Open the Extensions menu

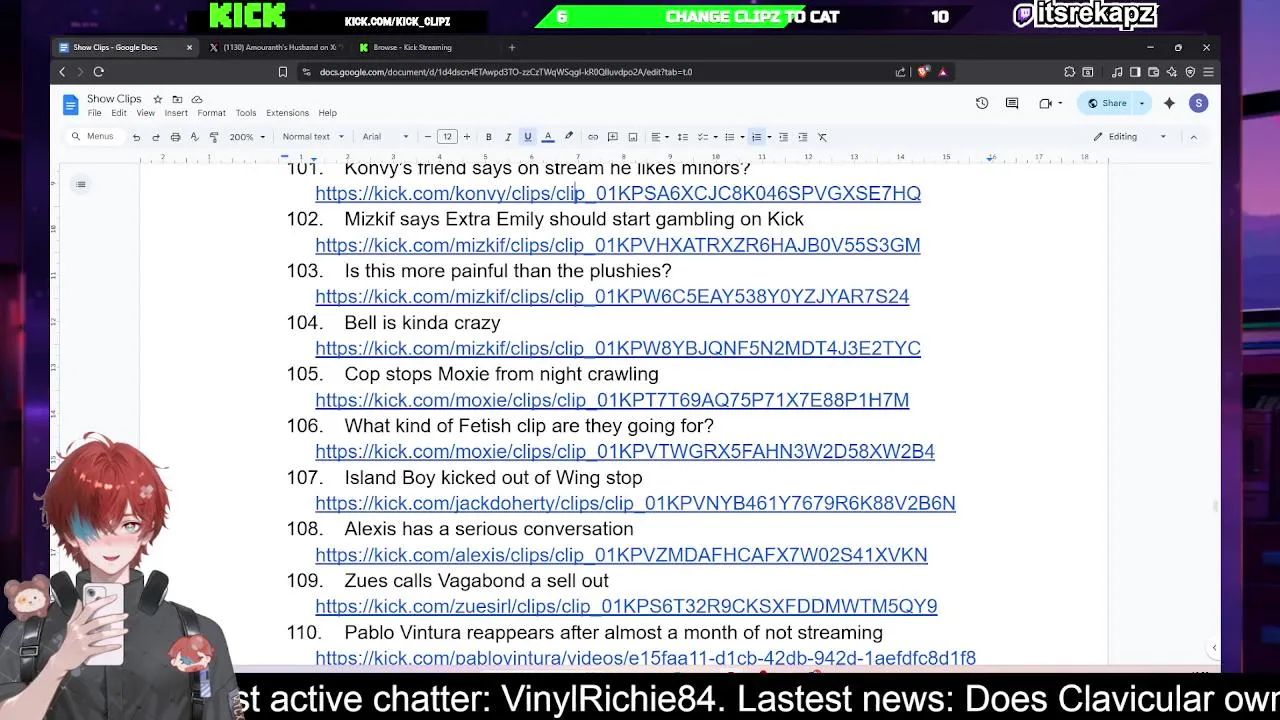[x=287, y=113]
